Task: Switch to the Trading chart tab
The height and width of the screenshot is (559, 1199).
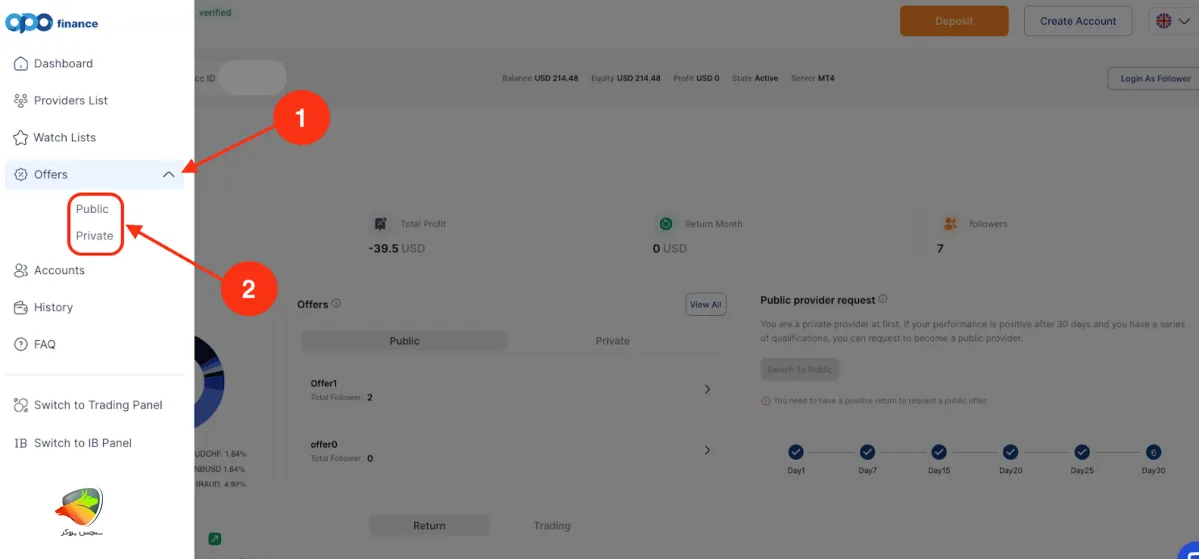Action: (x=552, y=525)
